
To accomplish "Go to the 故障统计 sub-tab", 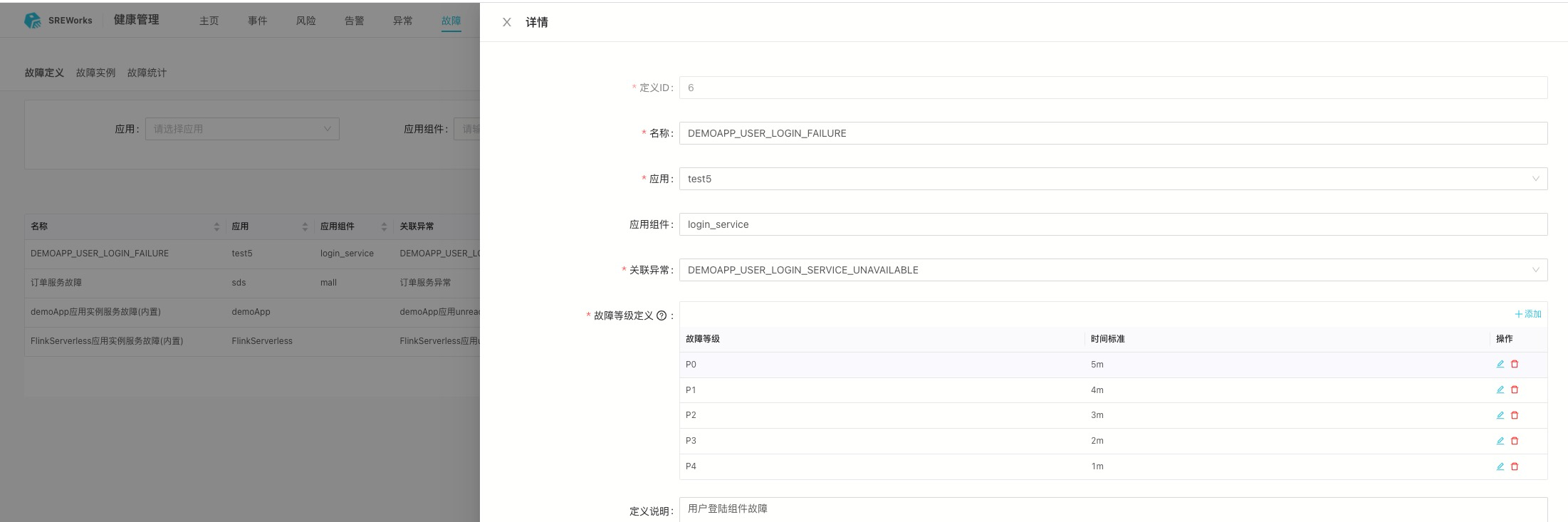I will 147,73.
